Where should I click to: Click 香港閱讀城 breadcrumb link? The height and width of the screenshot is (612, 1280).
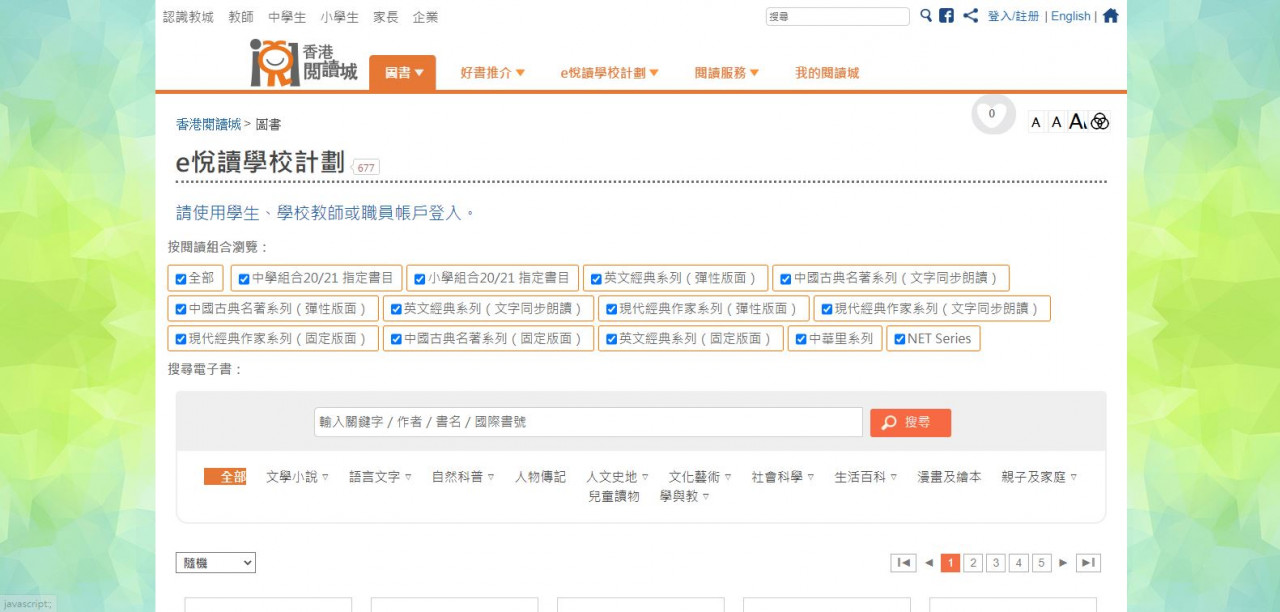(x=208, y=124)
